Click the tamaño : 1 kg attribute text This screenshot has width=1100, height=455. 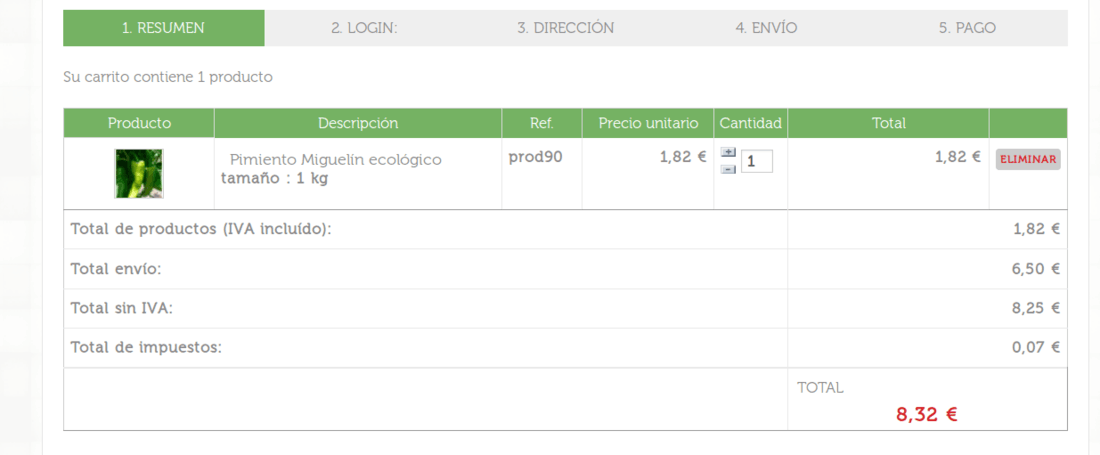pyautogui.click(x=274, y=178)
